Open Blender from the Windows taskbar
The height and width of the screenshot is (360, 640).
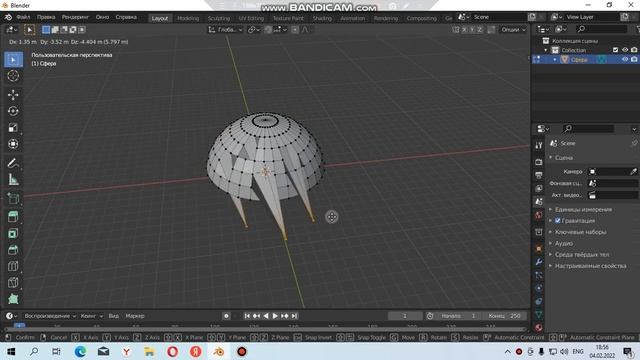tap(218, 351)
